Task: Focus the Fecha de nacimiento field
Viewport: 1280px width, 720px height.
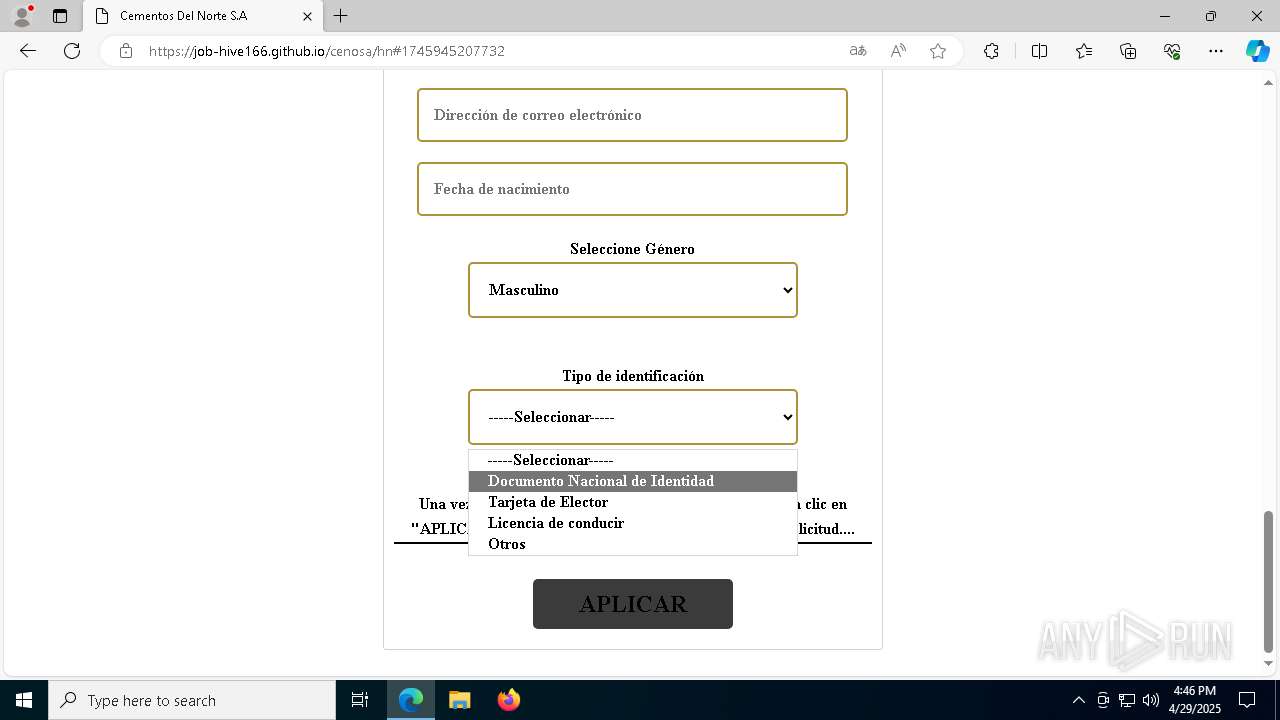Action: (x=632, y=189)
